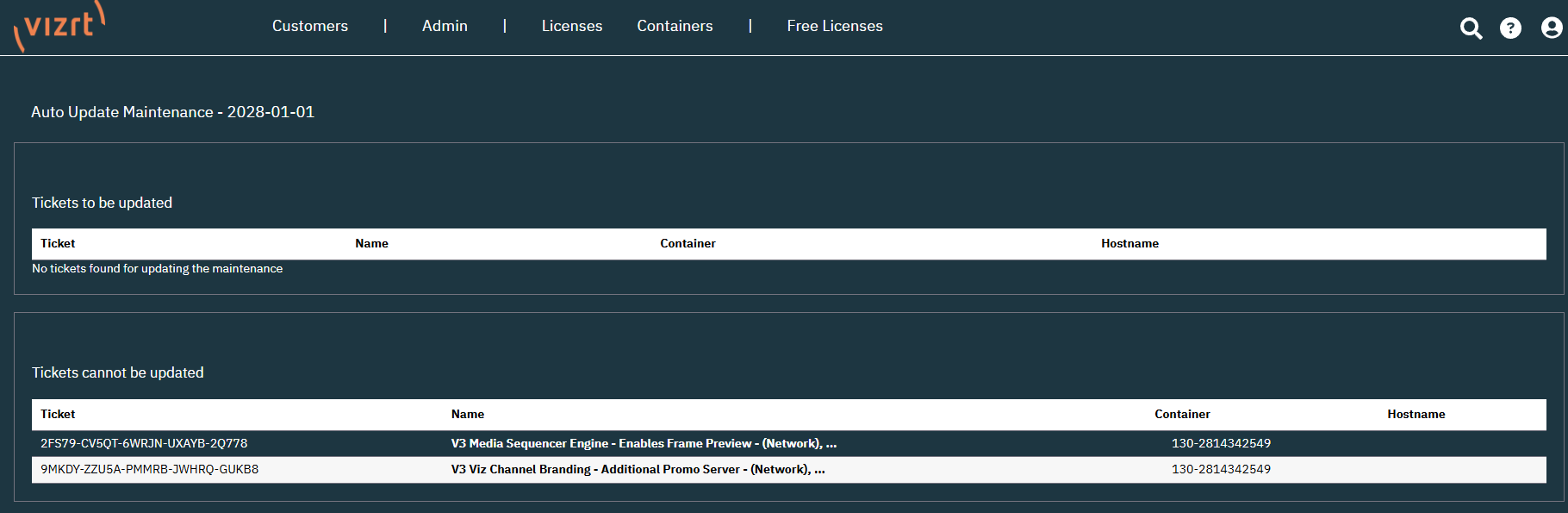This screenshot has height=513, width=1568.
Task: Click the Vizrt logo
Action: tap(59, 26)
